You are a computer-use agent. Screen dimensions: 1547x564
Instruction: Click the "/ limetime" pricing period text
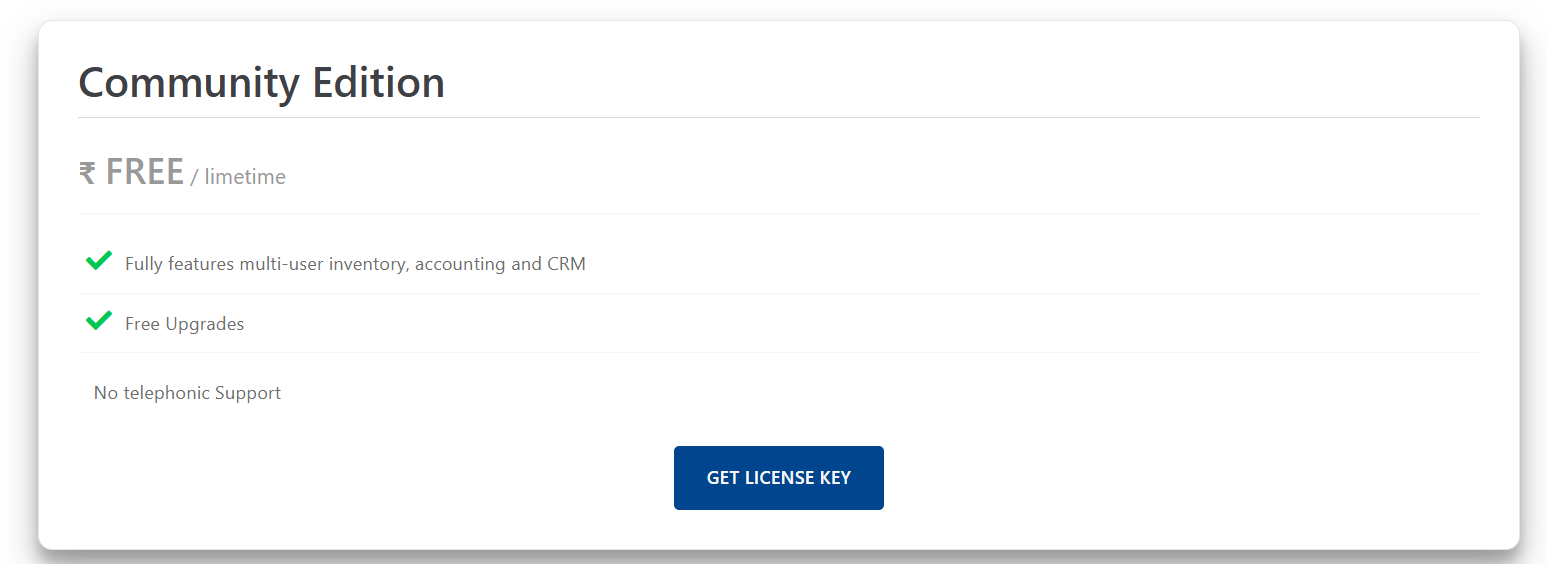point(238,177)
